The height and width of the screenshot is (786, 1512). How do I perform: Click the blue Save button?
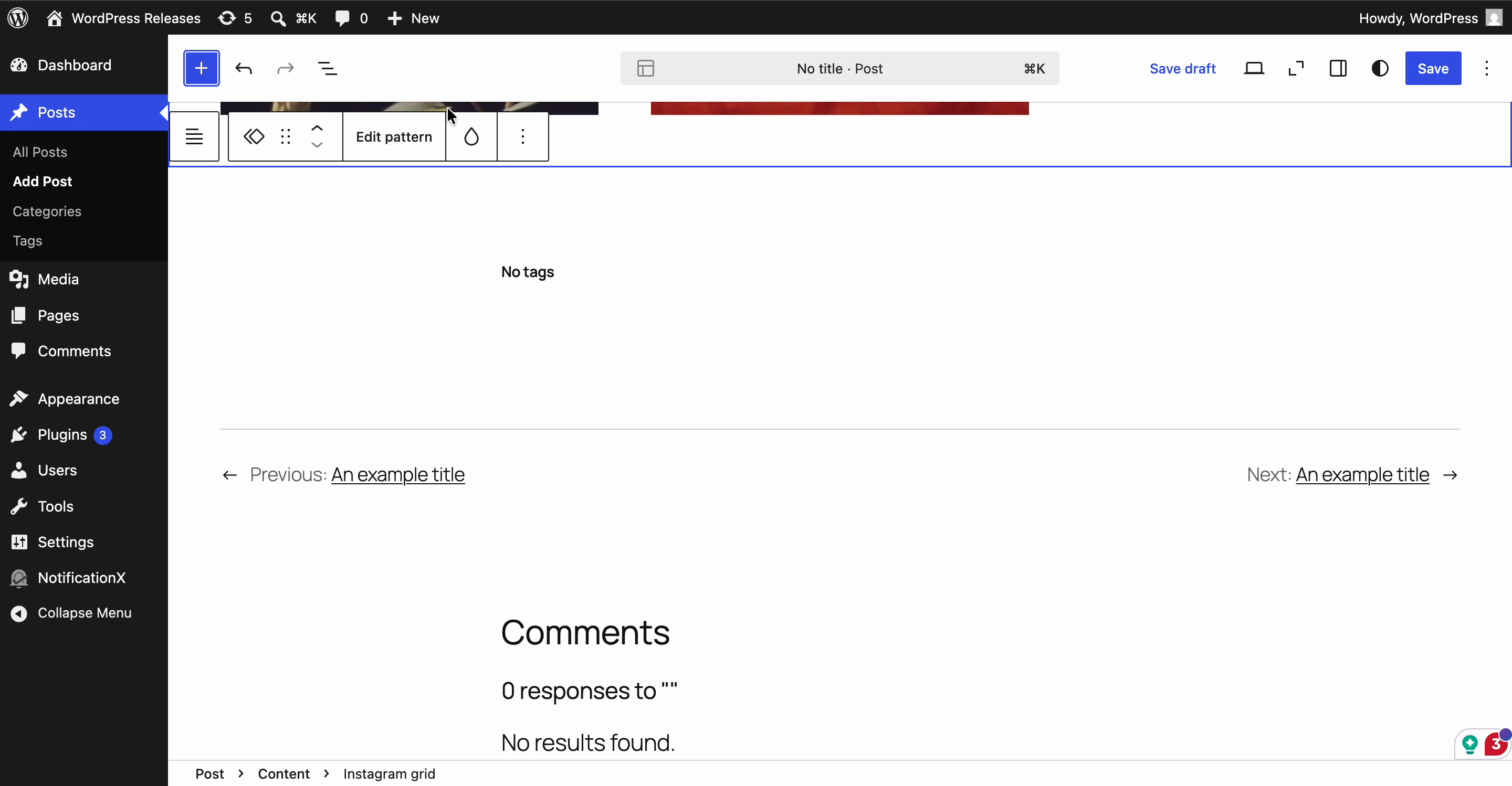point(1433,69)
